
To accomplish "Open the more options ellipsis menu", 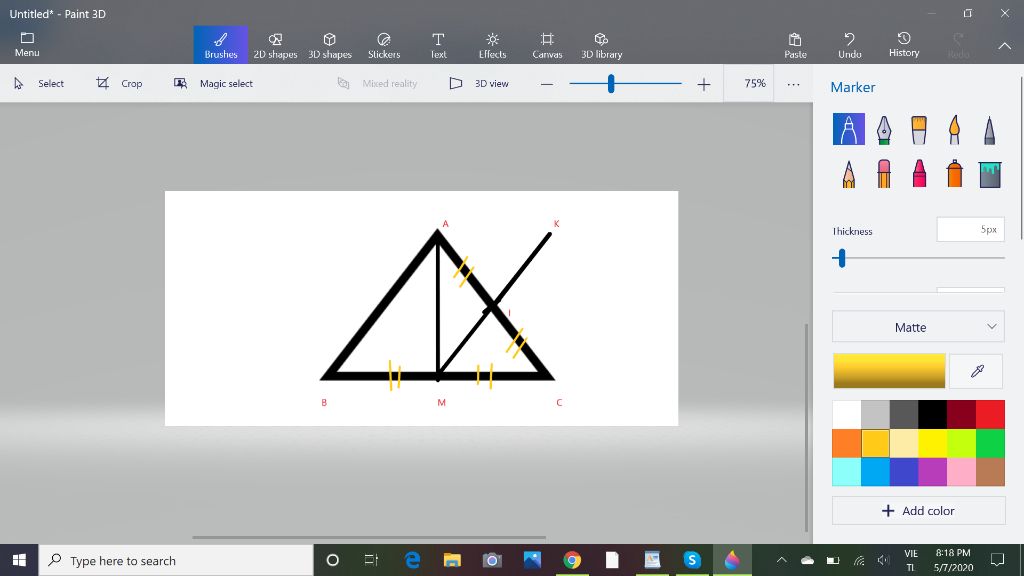I will 793,84.
